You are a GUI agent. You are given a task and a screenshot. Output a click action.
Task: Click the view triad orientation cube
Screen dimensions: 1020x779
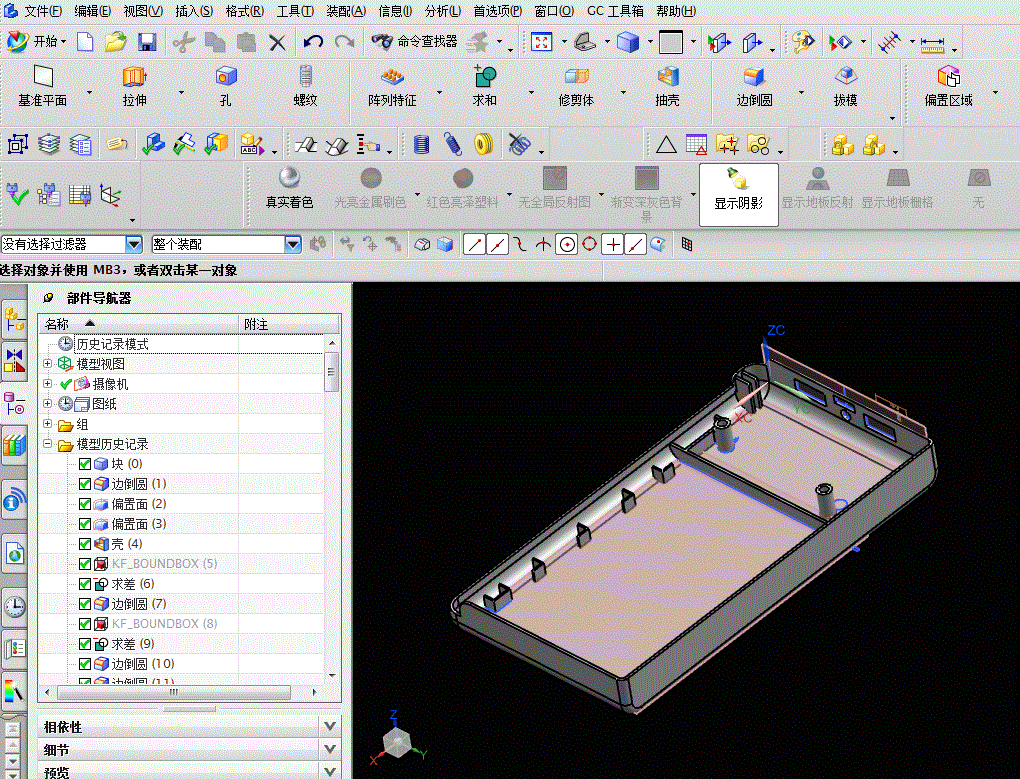396,743
